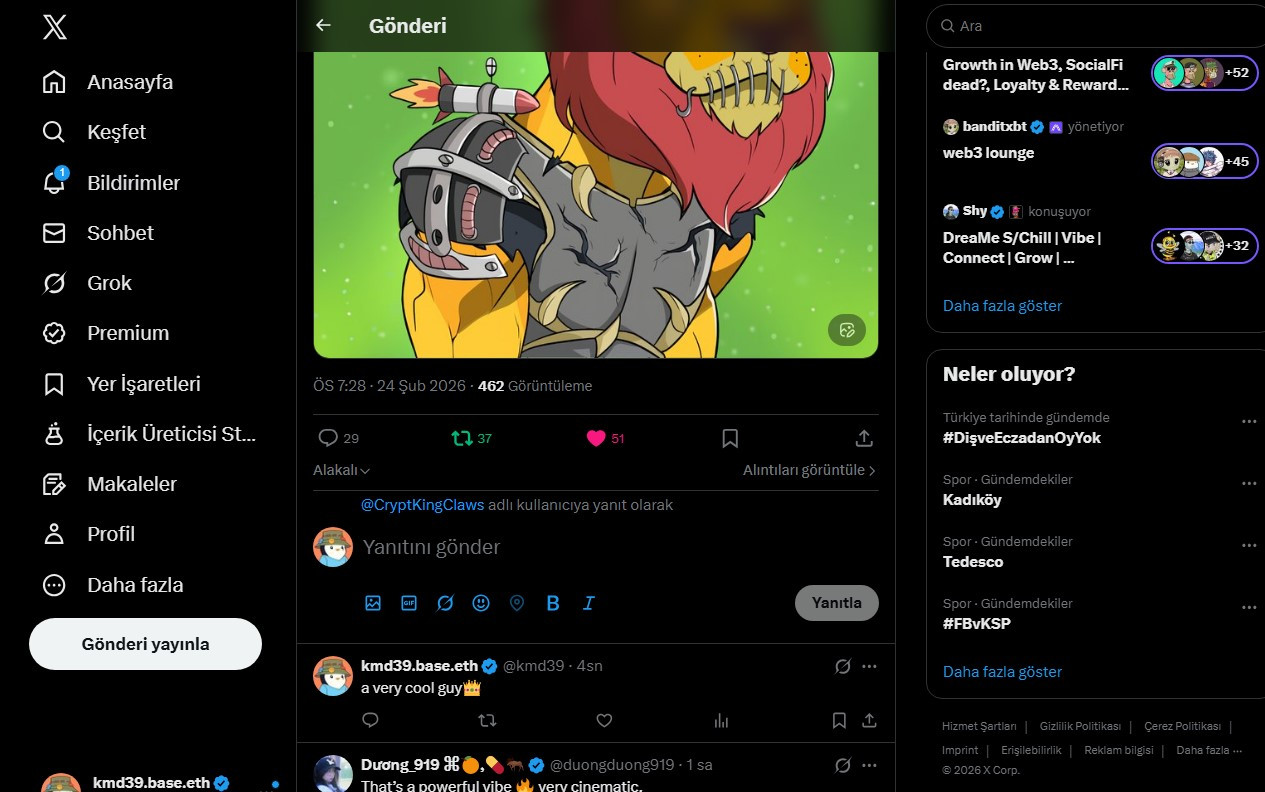Select Yer İşaretleri in the sidebar
Screen dimensions: 1265x792
122,384
